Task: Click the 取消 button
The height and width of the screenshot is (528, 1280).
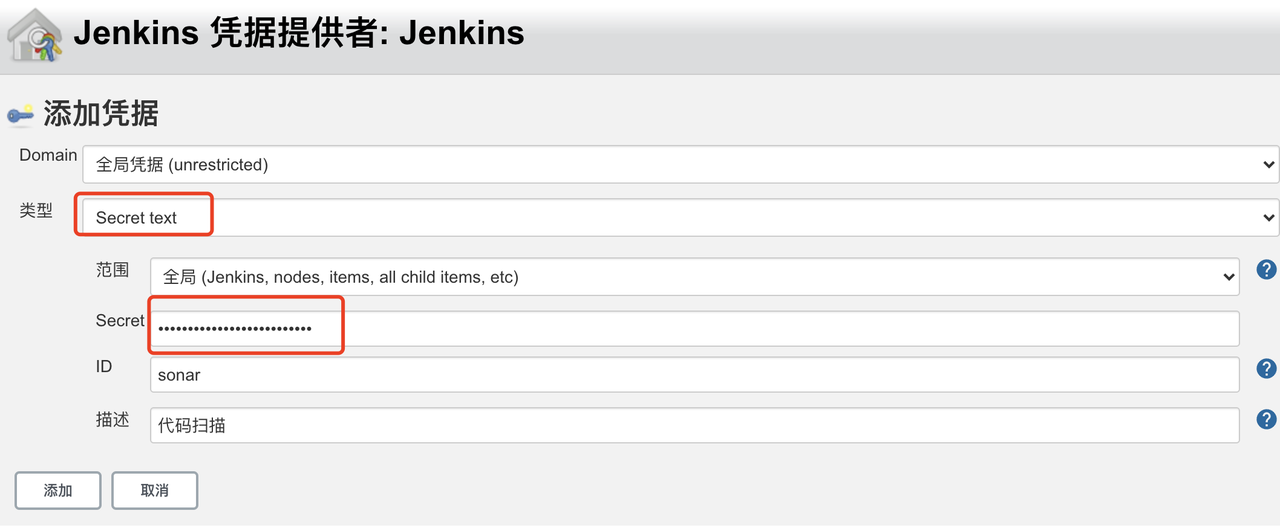Action: [154, 491]
